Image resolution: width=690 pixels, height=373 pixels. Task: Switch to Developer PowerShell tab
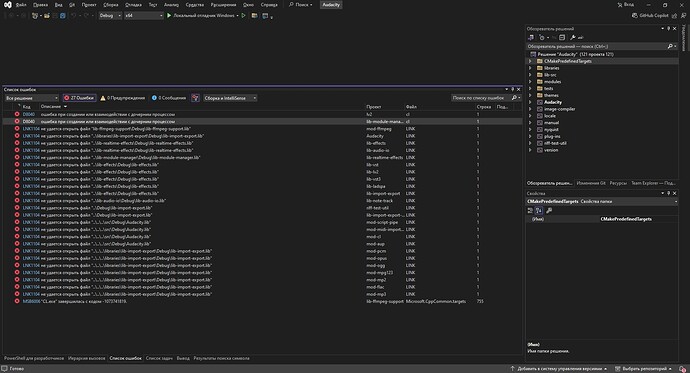point(34,358)
